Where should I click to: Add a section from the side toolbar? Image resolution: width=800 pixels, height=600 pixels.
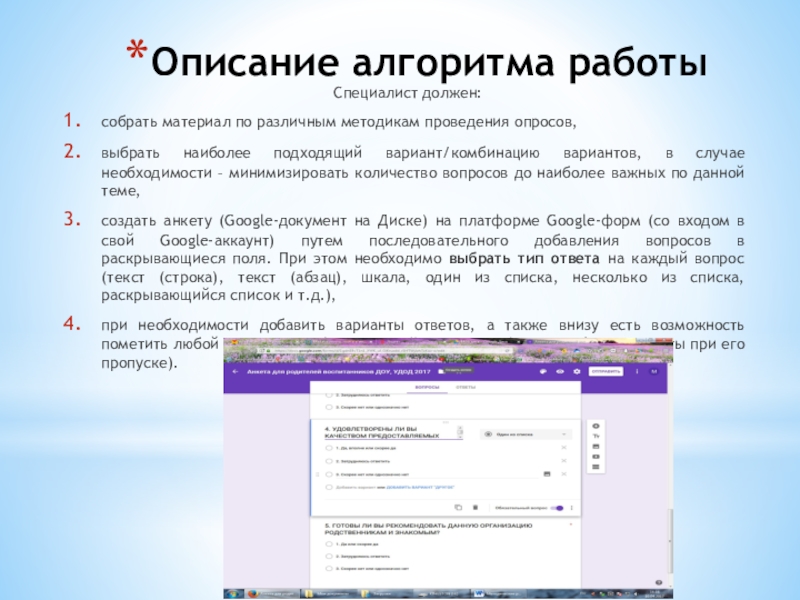[x=595, y=467]
